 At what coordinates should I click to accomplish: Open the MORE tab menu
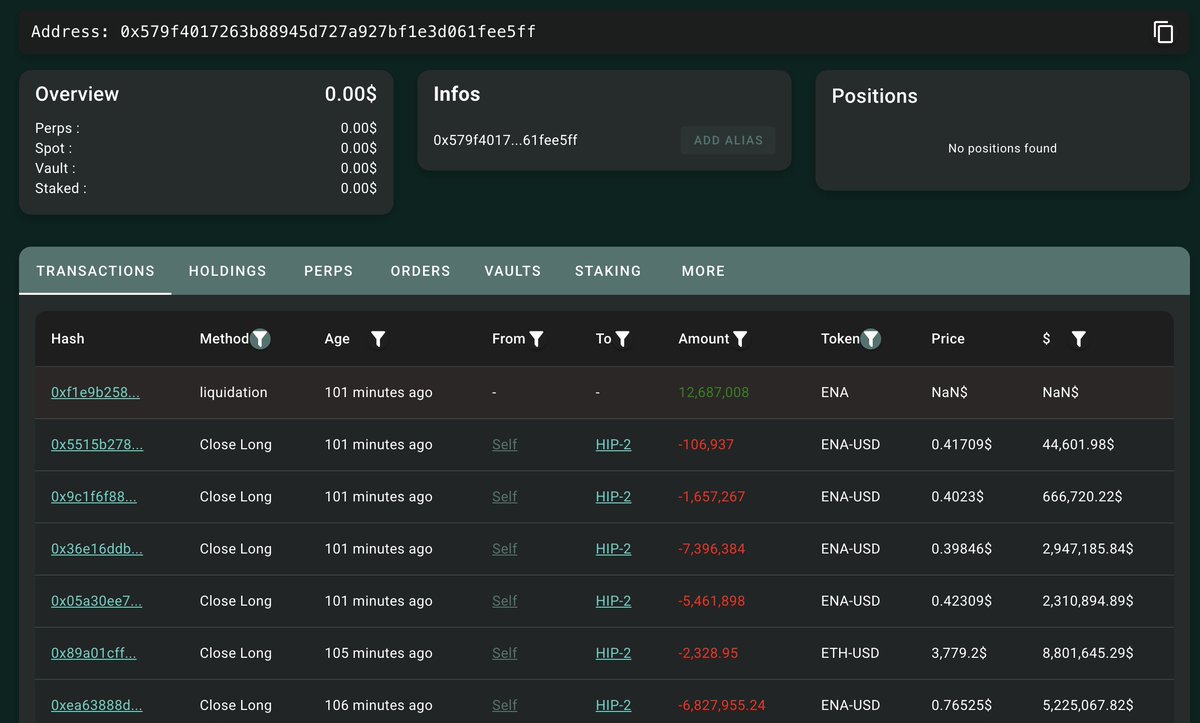tap(703, 271)
